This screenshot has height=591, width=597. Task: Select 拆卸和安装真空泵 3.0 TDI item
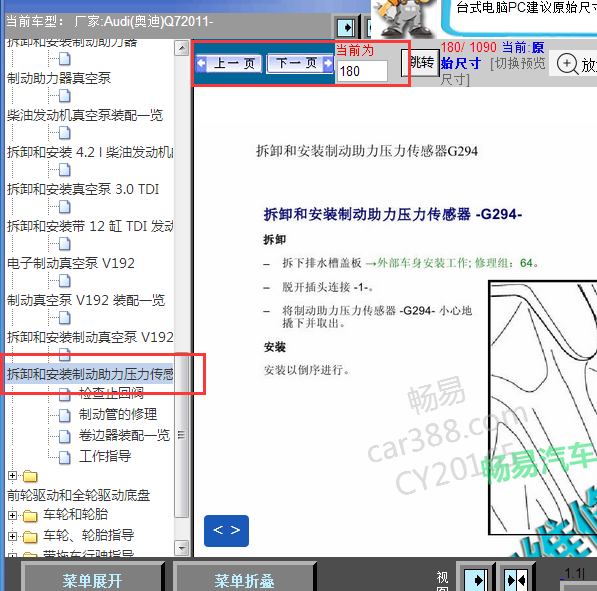coord(83,189)
